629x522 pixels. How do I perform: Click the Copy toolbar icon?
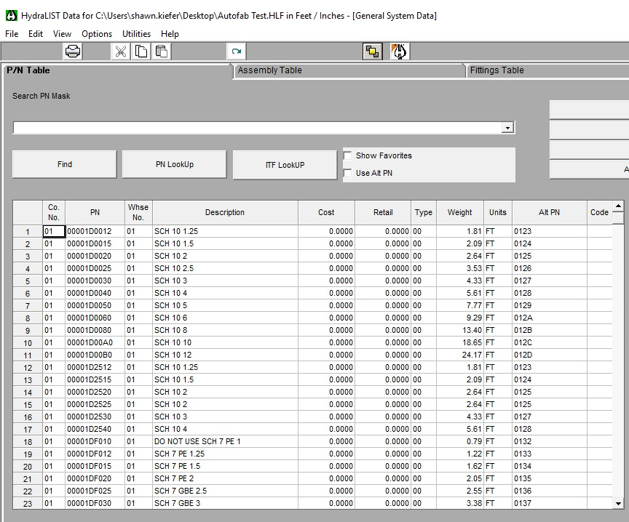tap(141, 52)
